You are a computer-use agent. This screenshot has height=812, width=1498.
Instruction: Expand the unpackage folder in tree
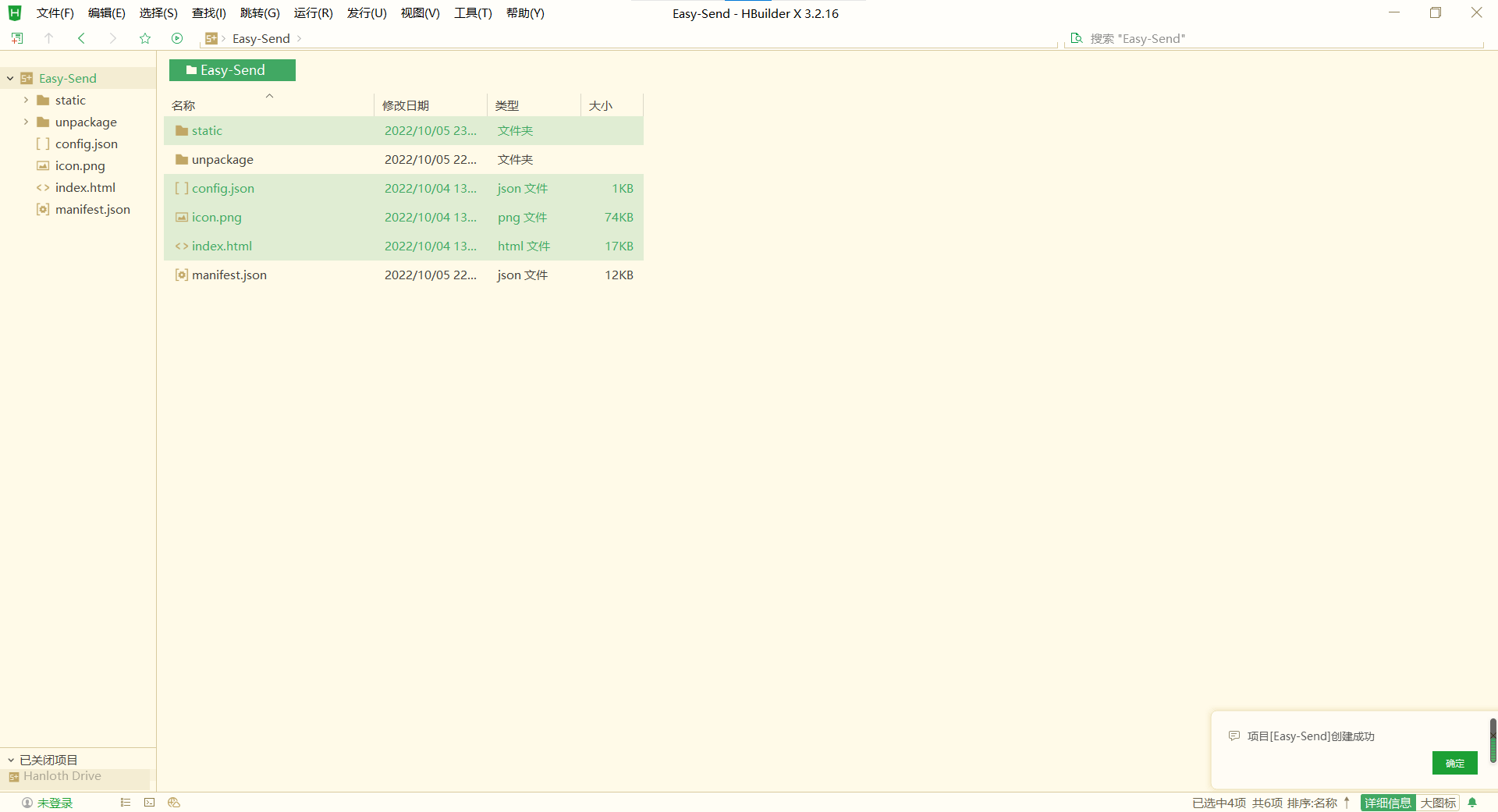tap(26, 122)
